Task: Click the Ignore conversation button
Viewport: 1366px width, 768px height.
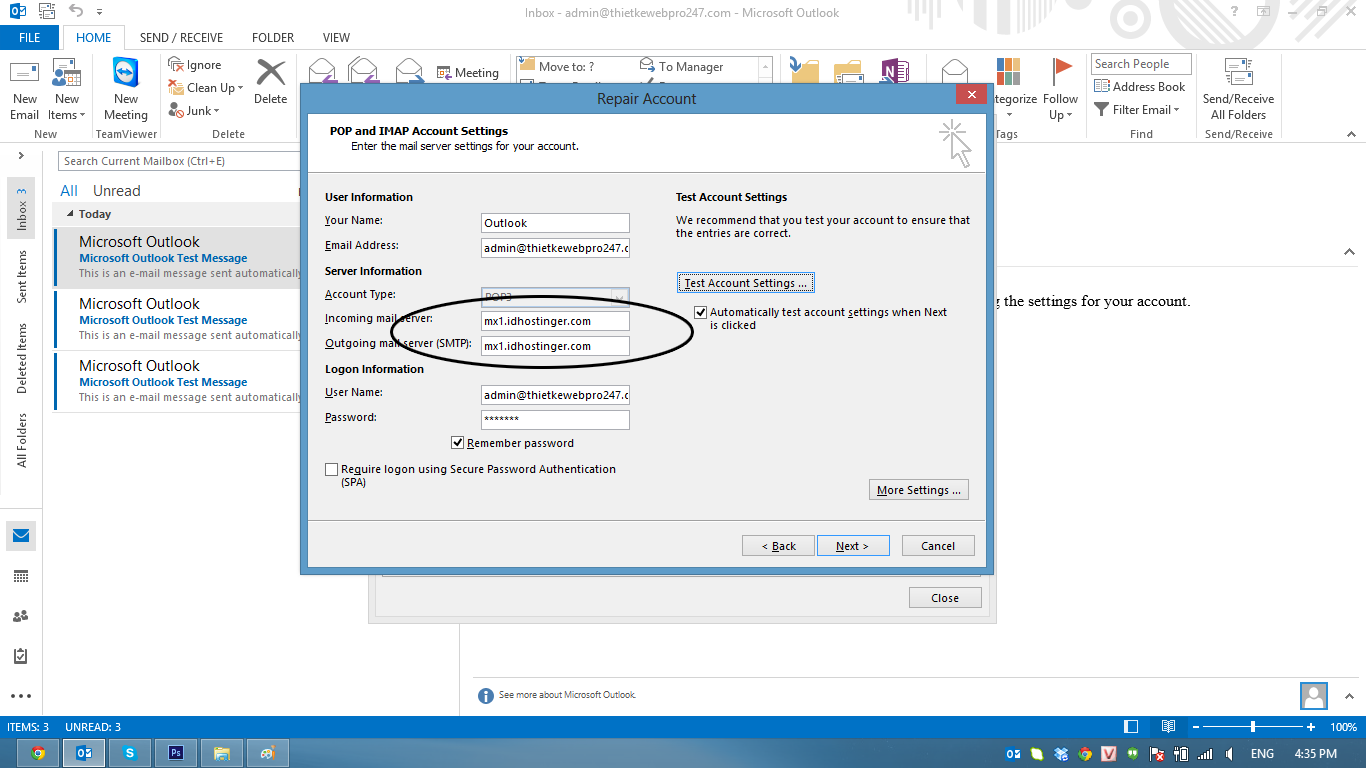Action: 195,65
